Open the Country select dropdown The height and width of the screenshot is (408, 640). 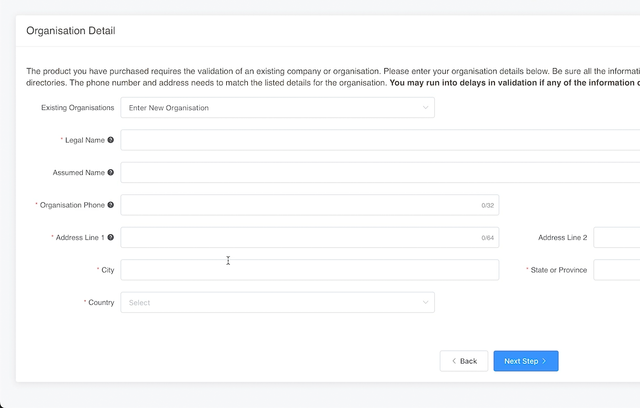click(x=277, y=302)
